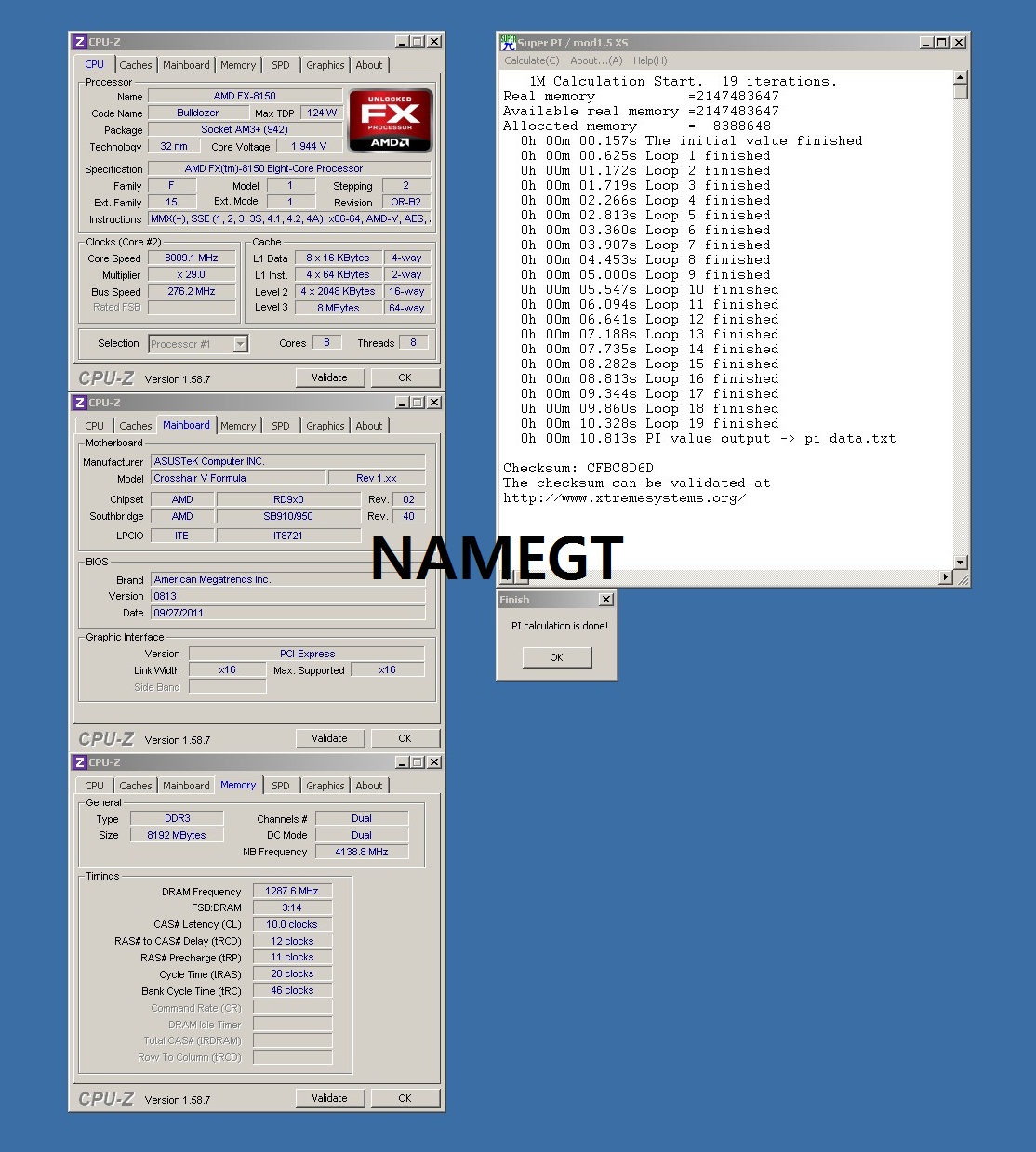
Task: Open About tab in the CPU-Z memory window
Action: (x=369, y=786)
